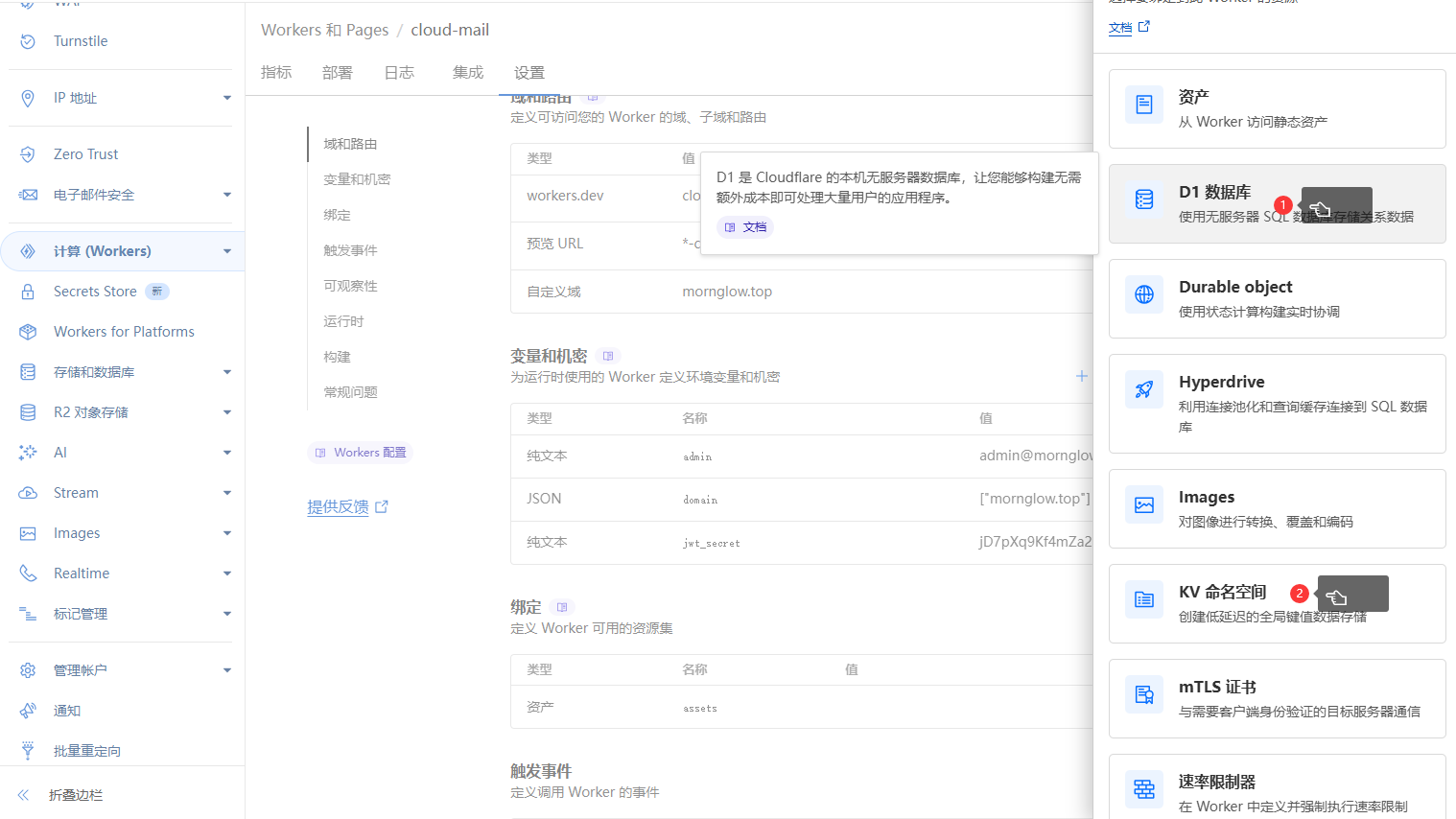Click the Durable object globe icon

(x=1144, y=294)
